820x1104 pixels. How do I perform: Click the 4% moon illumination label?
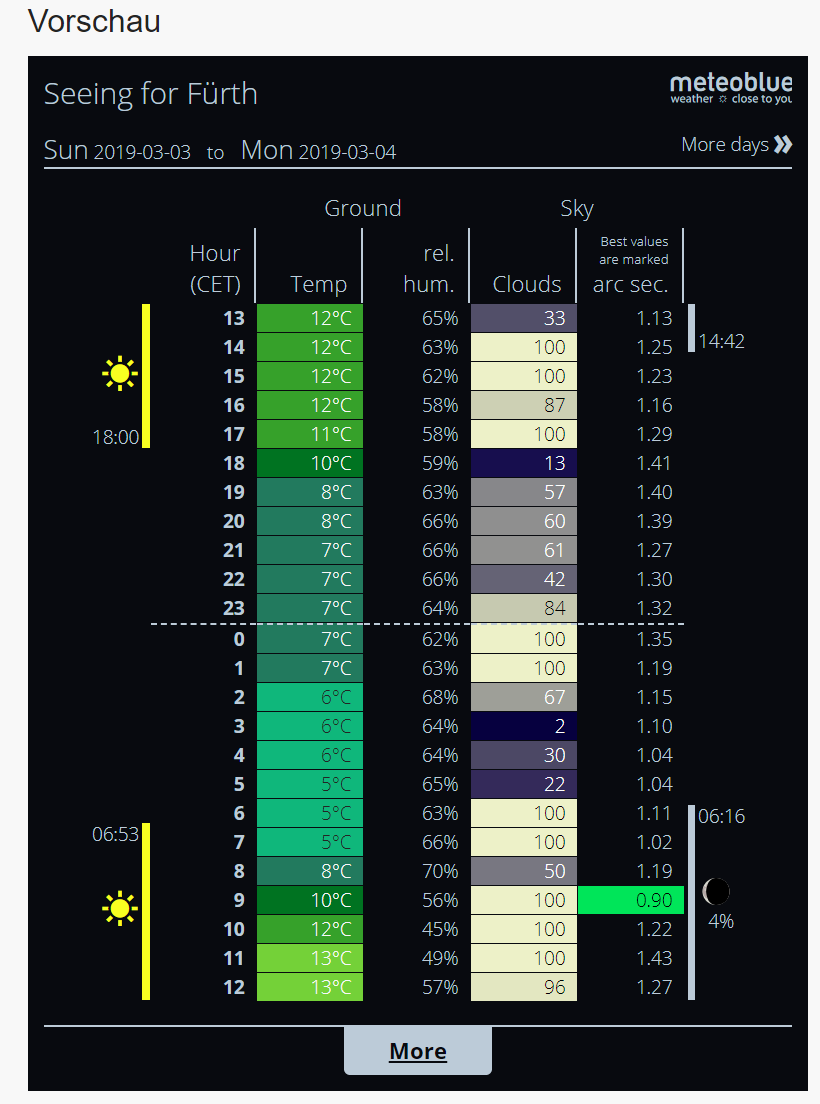[720, 921]
